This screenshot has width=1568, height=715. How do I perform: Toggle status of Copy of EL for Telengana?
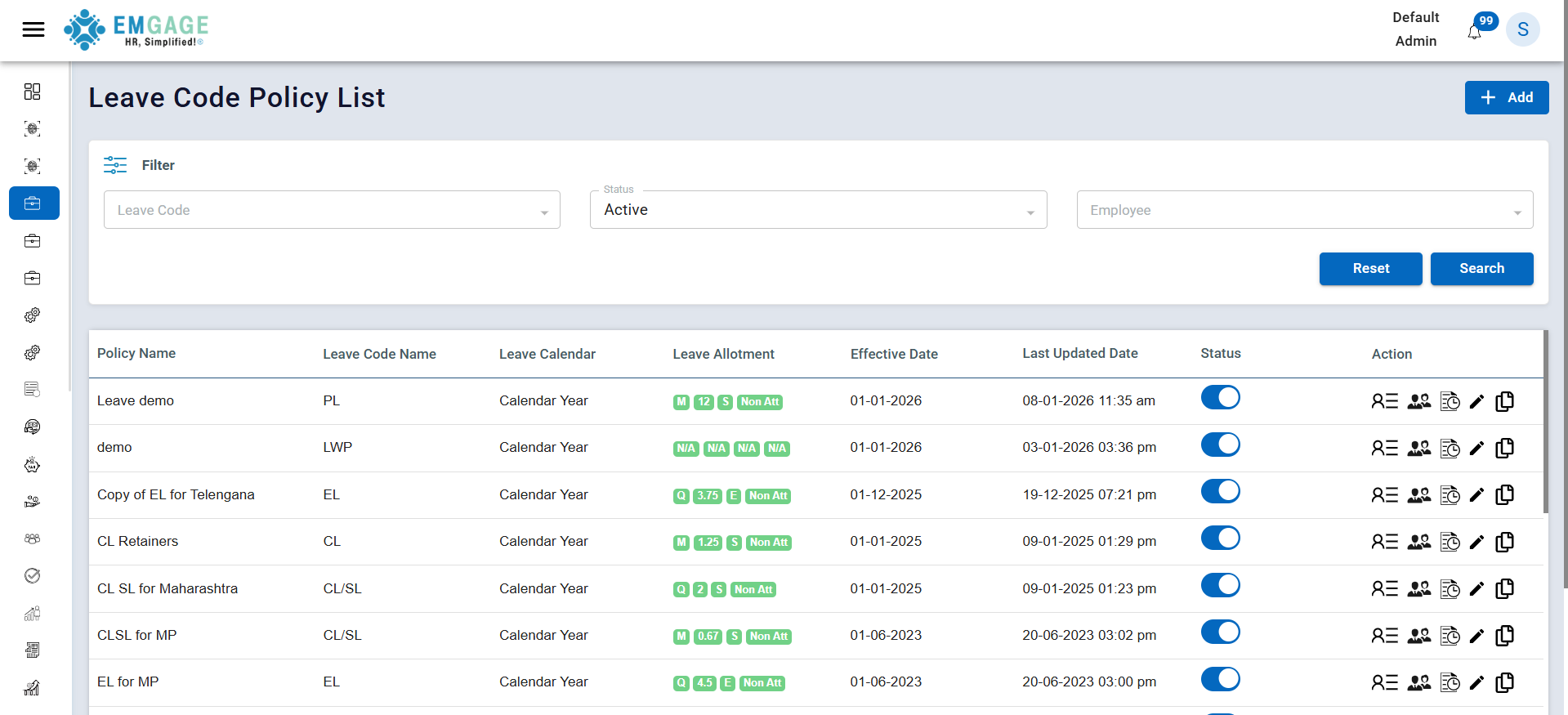pyautogui.click(x=1220, y=492)
